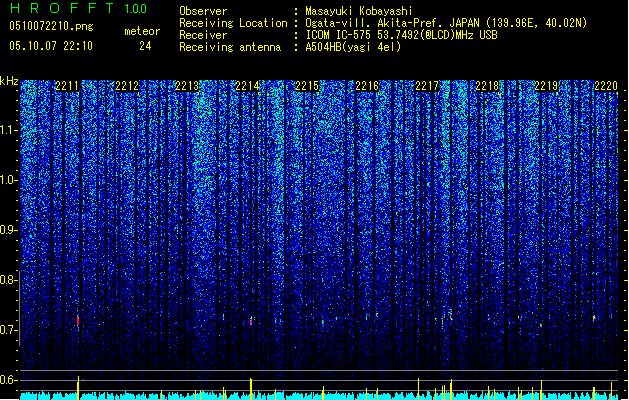The image size is (629, 400).
Task: Click the red meteor echo below 2211
Action: (x=78, y=321)
